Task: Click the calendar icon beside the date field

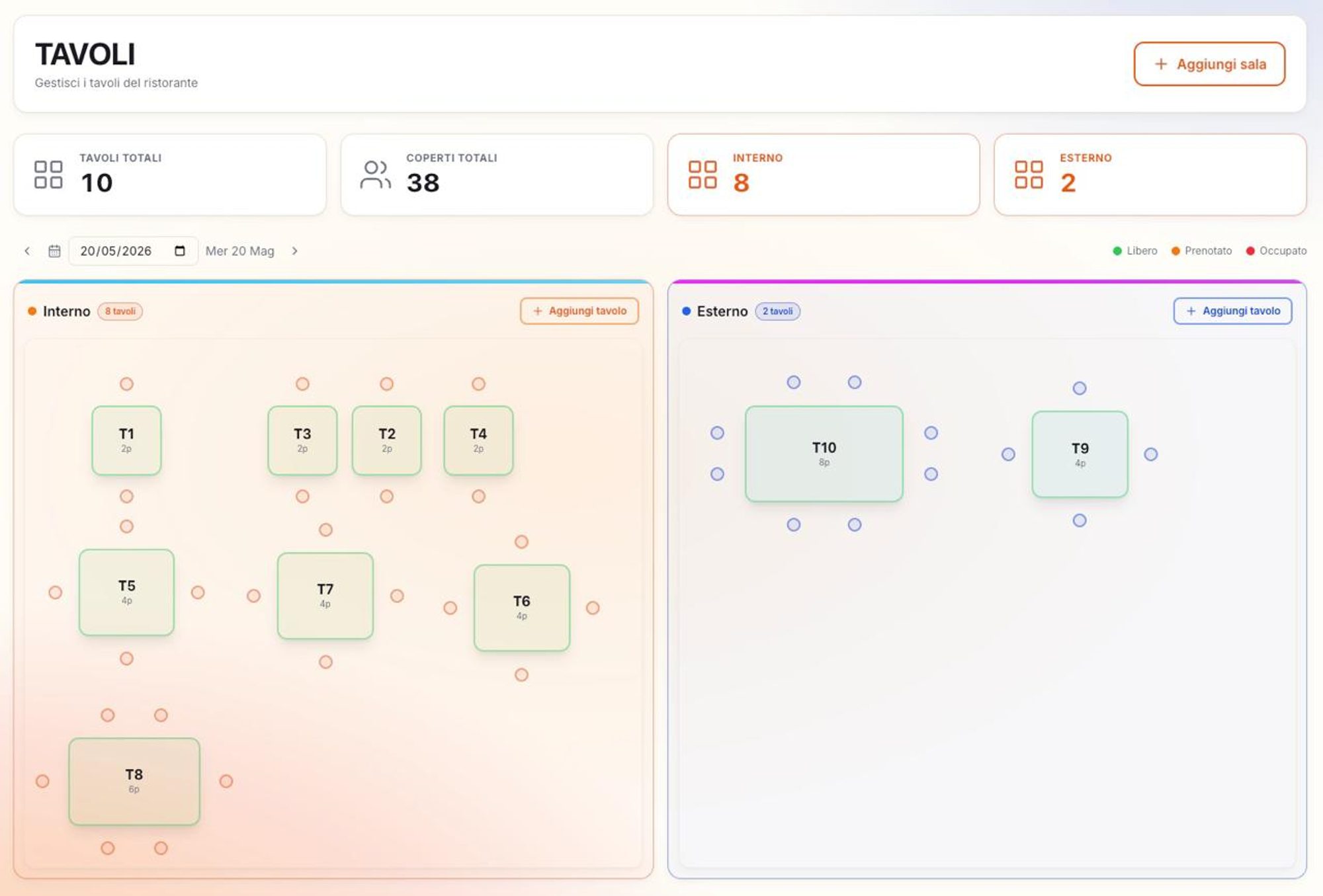Action: coord(54,251)
